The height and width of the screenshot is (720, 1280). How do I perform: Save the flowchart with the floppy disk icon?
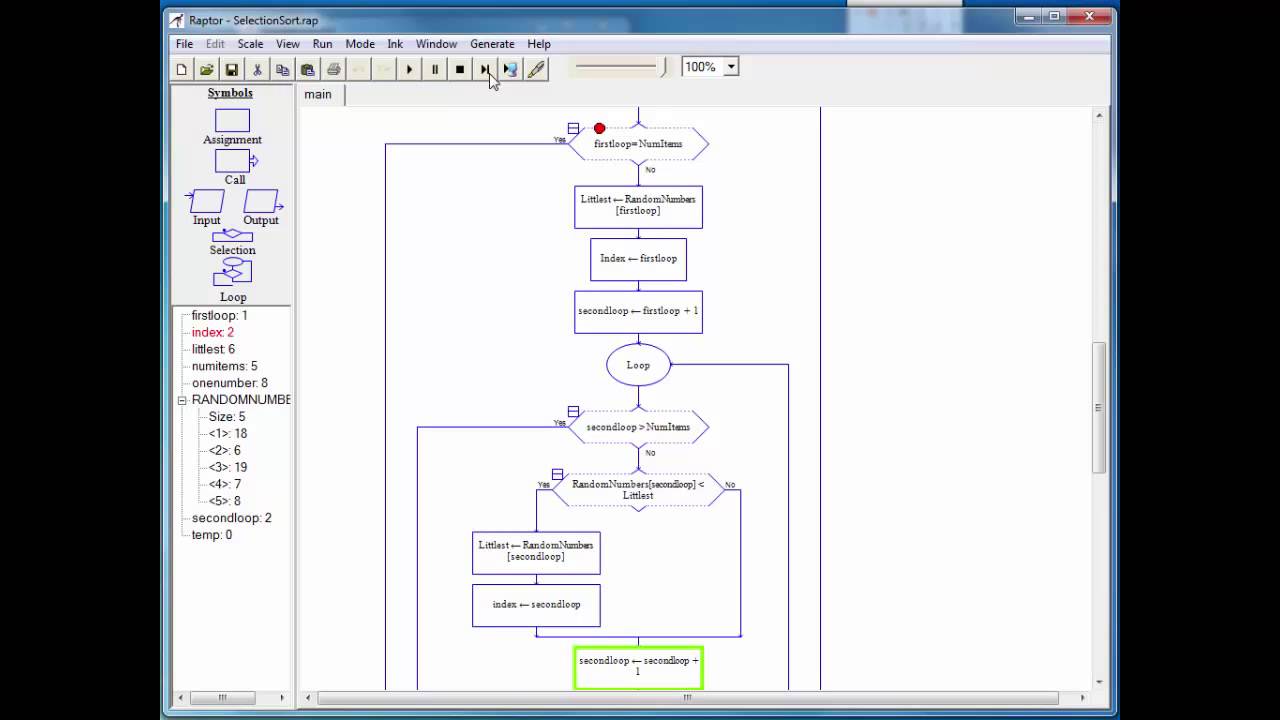231,69
